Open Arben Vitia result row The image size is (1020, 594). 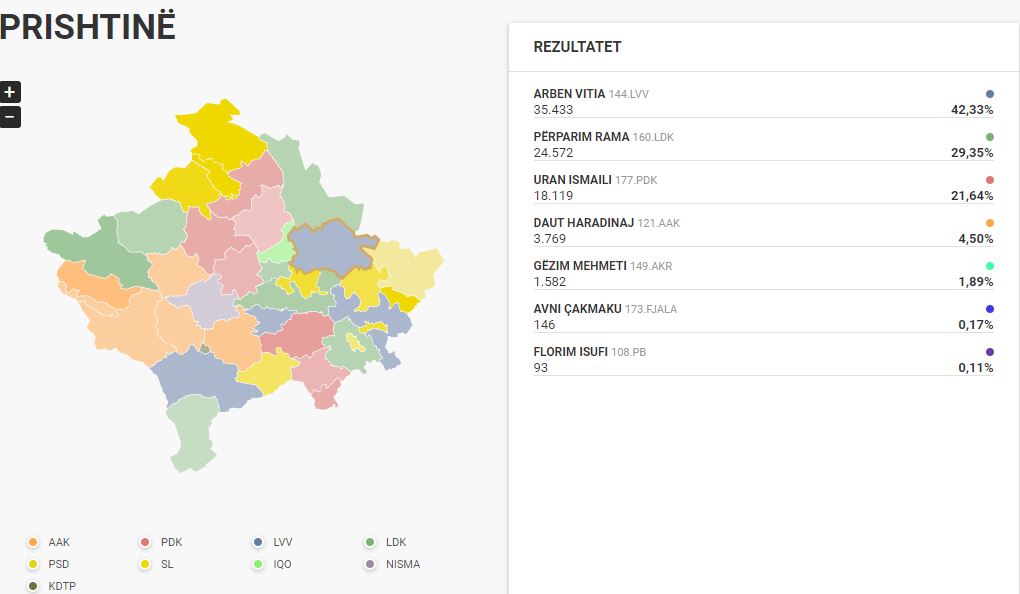pyautogui.click(x=763, y=101)
